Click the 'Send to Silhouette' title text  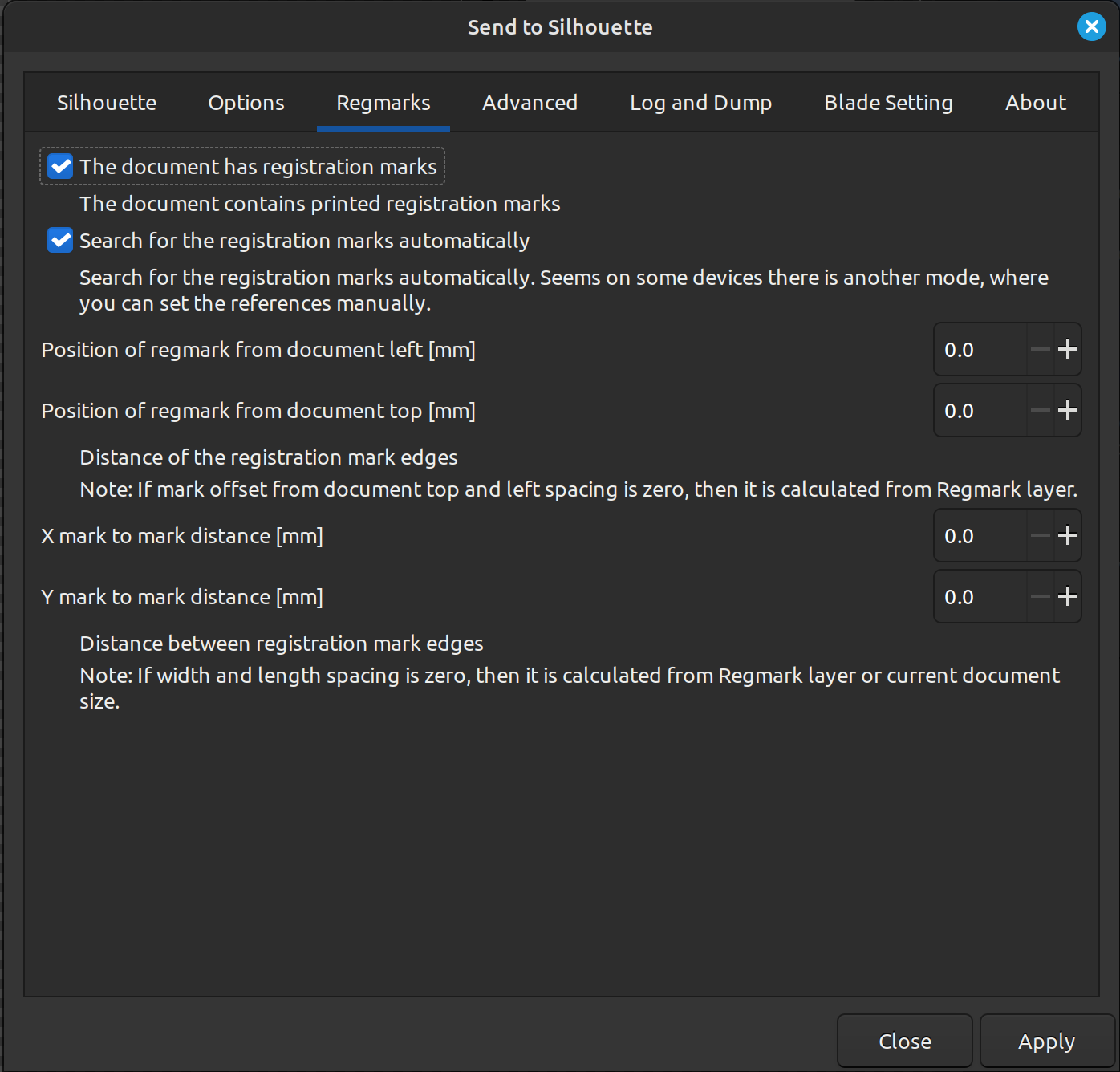pyautogui.click(x=560, y=27)
